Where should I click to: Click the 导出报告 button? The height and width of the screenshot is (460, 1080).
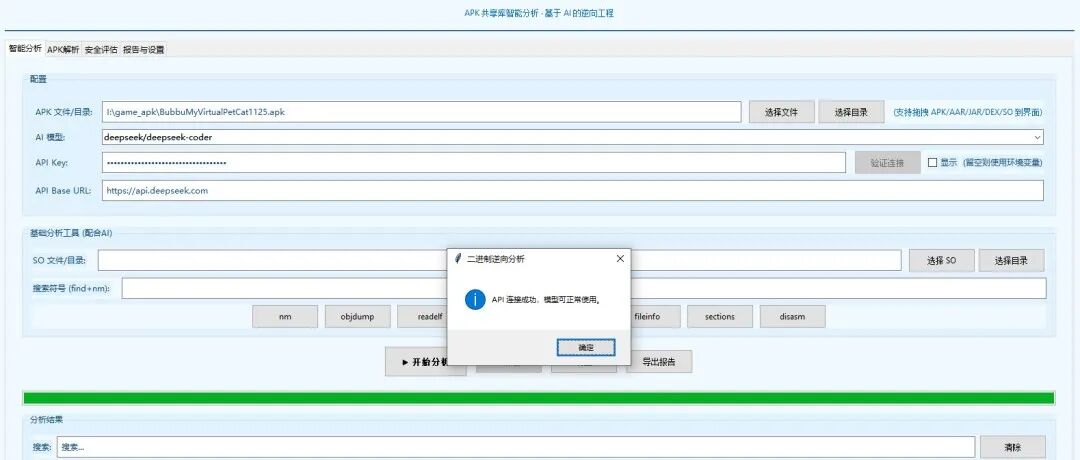point(659,362)
